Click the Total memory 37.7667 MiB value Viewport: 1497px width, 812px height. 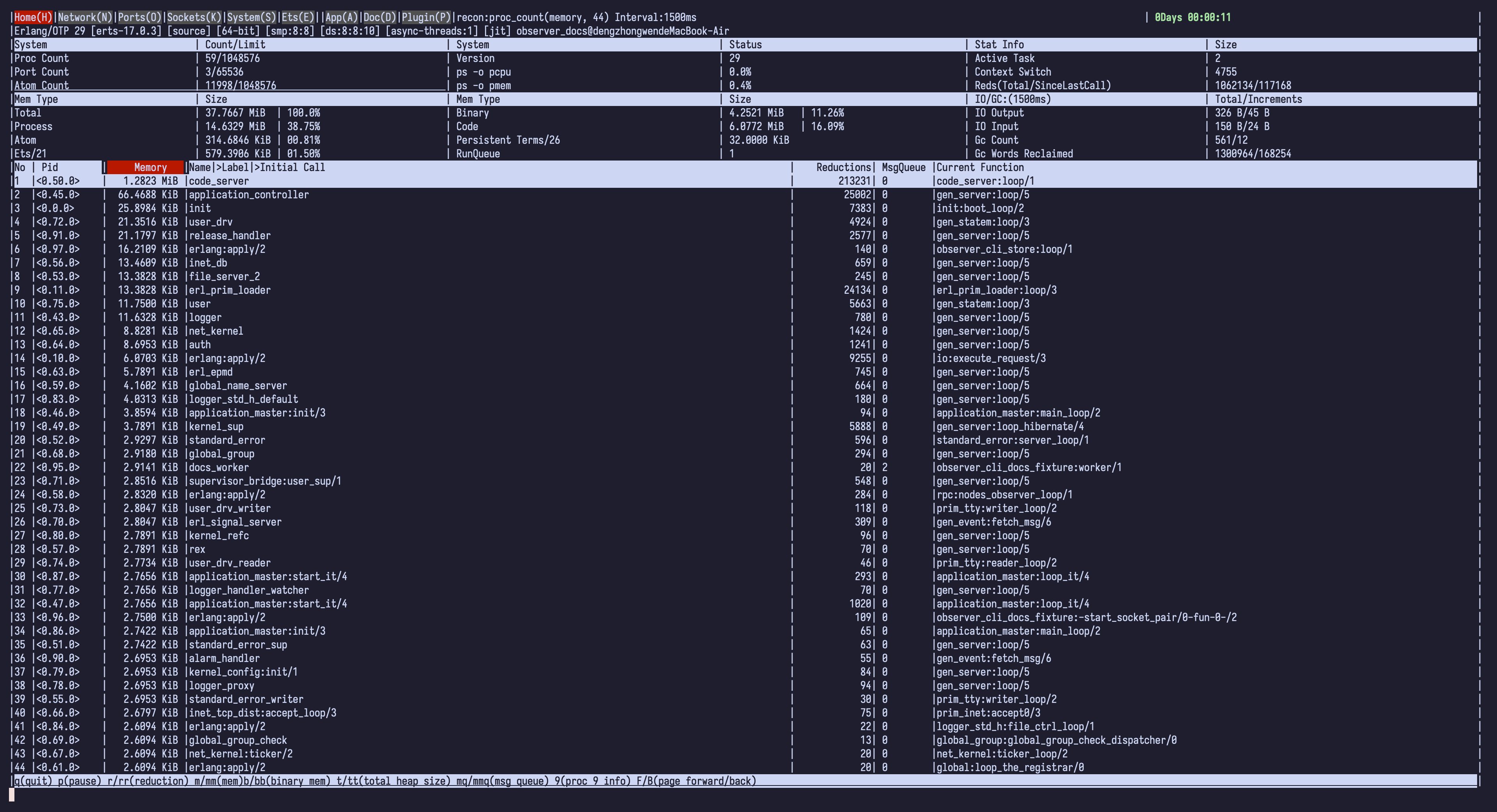(x=235, y=113)
